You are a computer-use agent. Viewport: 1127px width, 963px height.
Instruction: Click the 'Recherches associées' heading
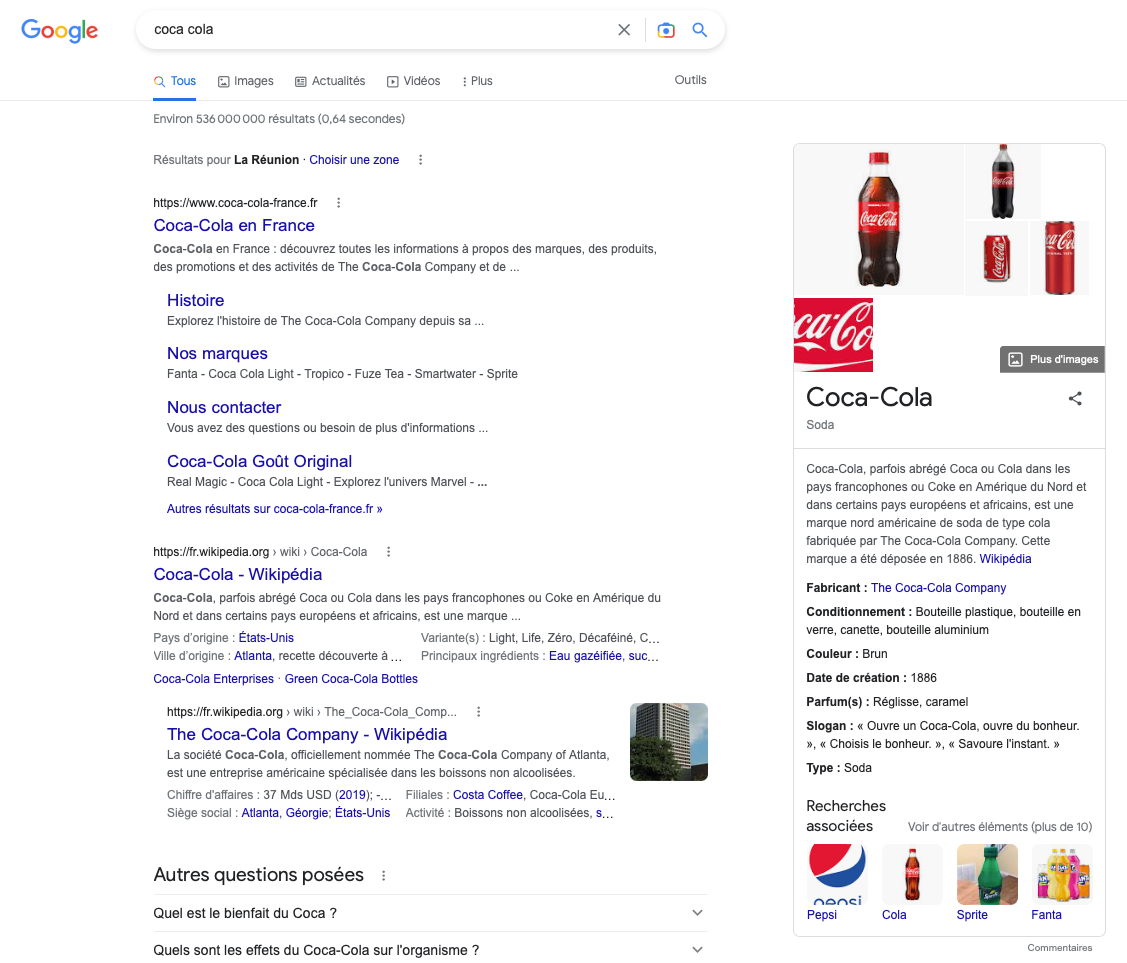846,816
